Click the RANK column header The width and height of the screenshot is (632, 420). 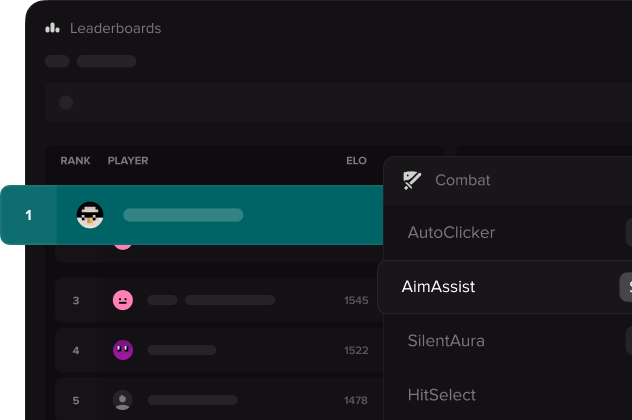coord(75,161)
